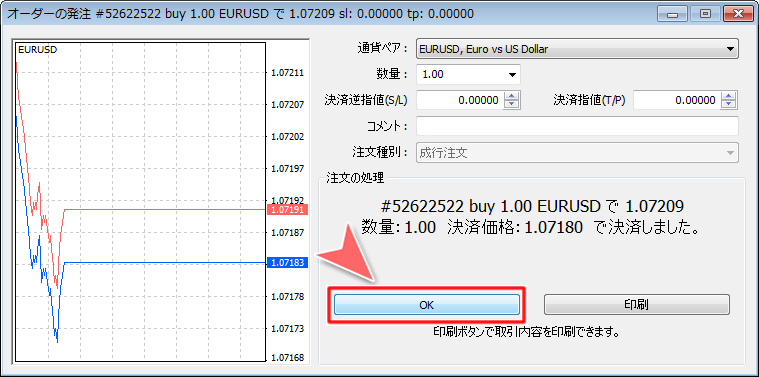Click the red 1.07191 ask price label

point(288,210)
